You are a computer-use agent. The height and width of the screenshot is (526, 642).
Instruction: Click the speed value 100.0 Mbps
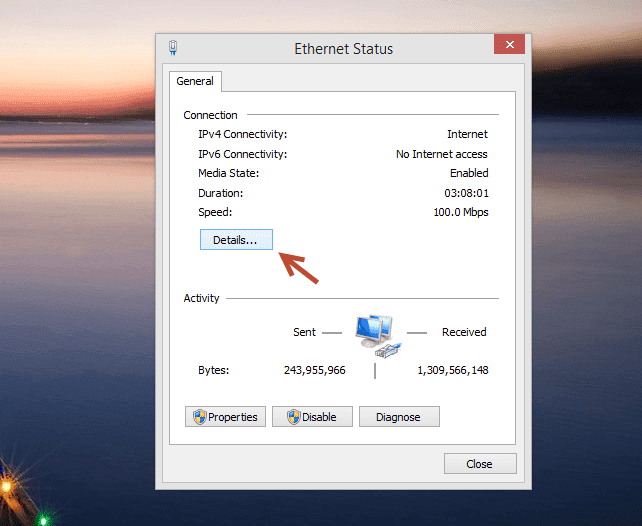coord(461,212)
